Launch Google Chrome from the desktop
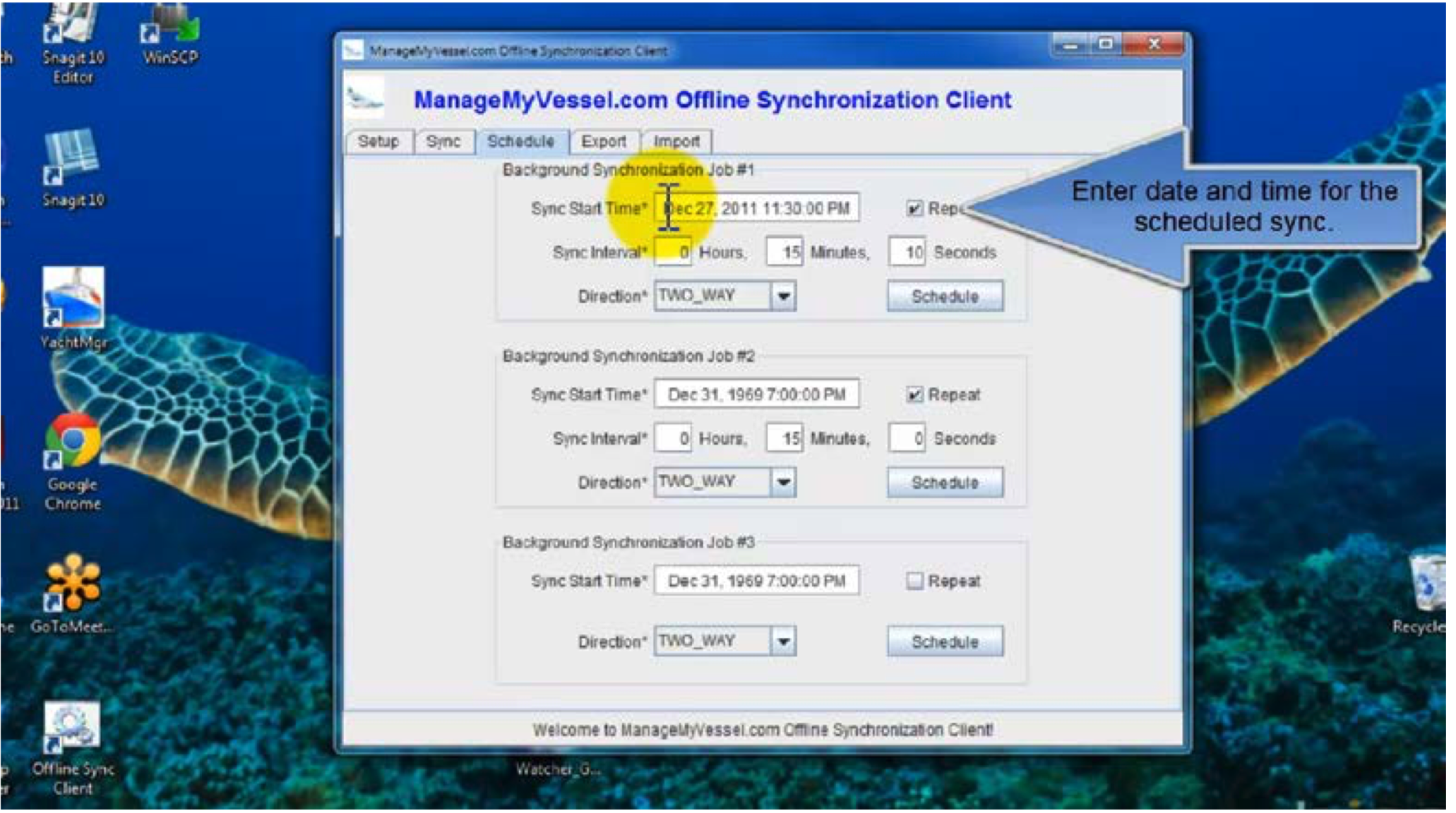The height and width of the screenshot is (813, 1456). pyautogui.click(x=73, y=462)
